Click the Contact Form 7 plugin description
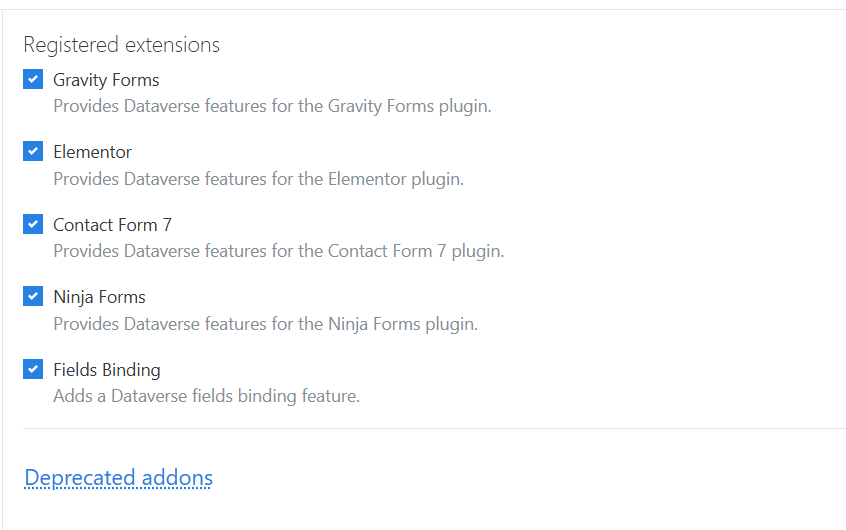 (278, 251)
